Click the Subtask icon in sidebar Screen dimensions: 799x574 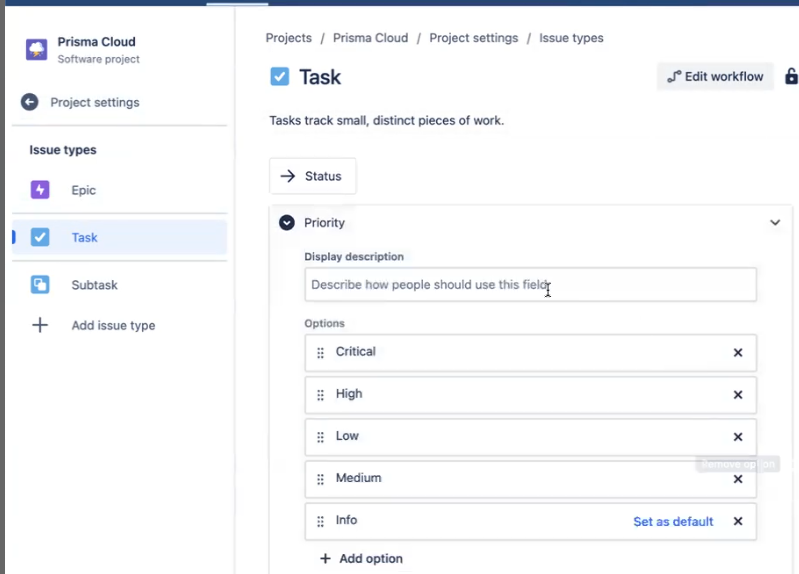pos(40,284)
